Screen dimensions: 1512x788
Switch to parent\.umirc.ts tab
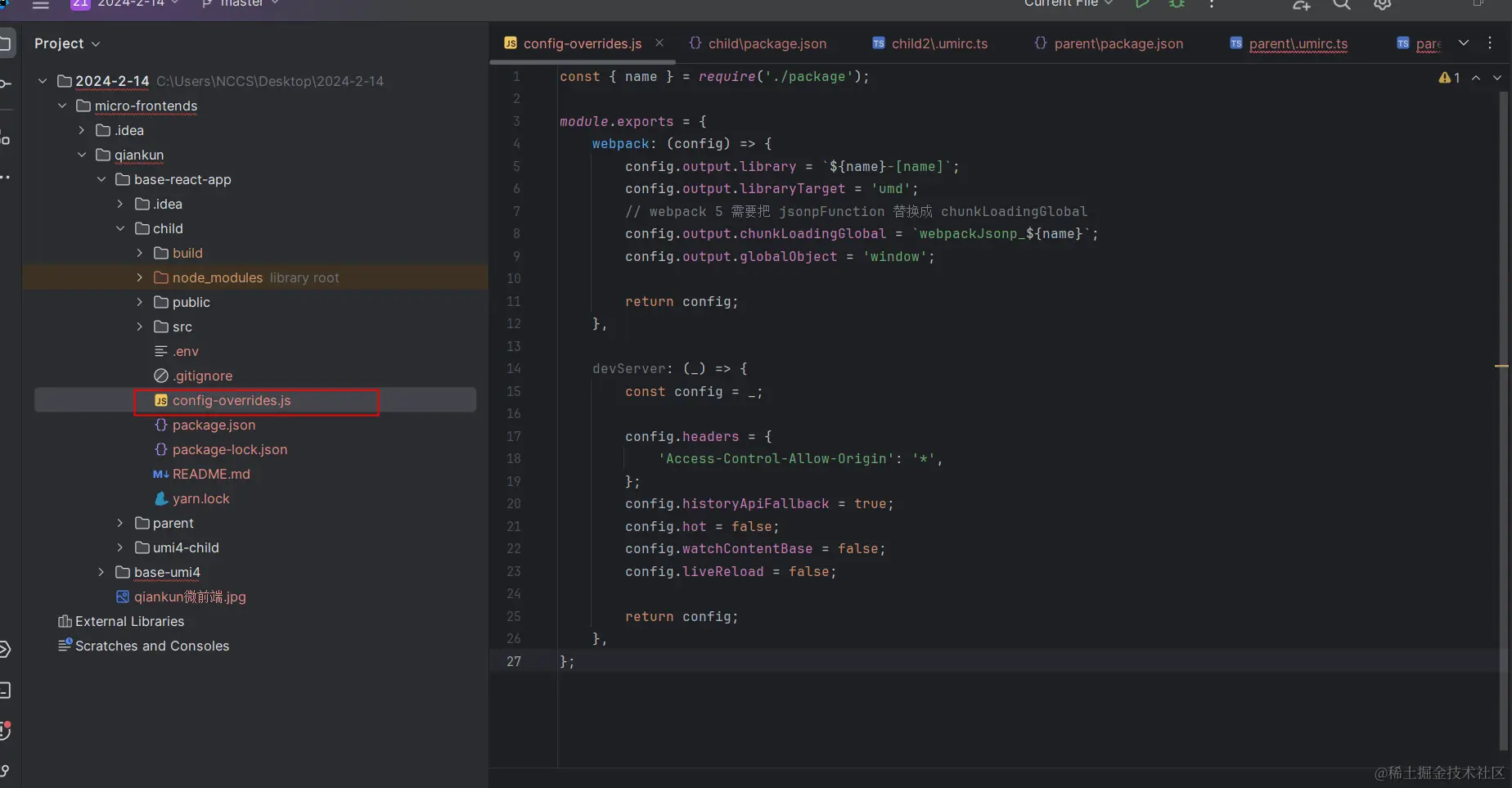[x=1298, y=44]
